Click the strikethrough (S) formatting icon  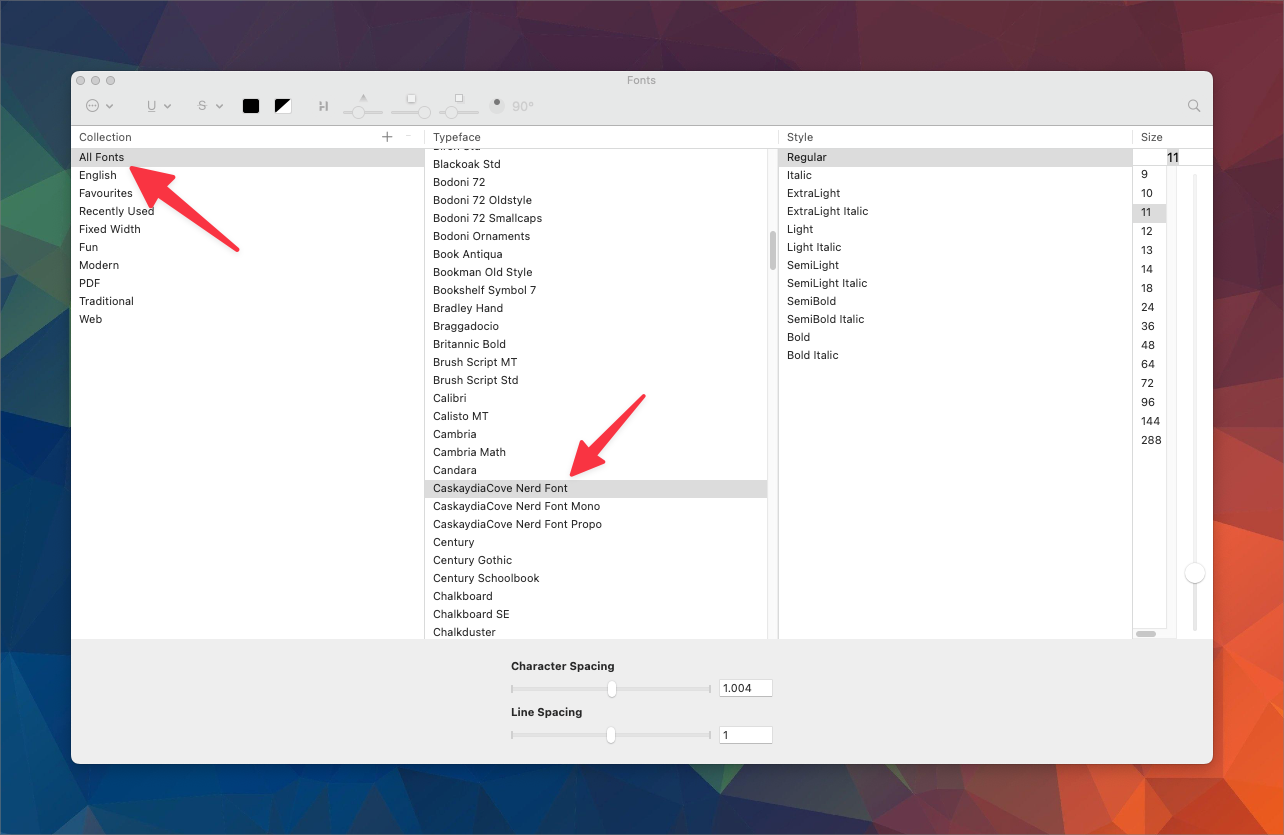coord(203,105)
